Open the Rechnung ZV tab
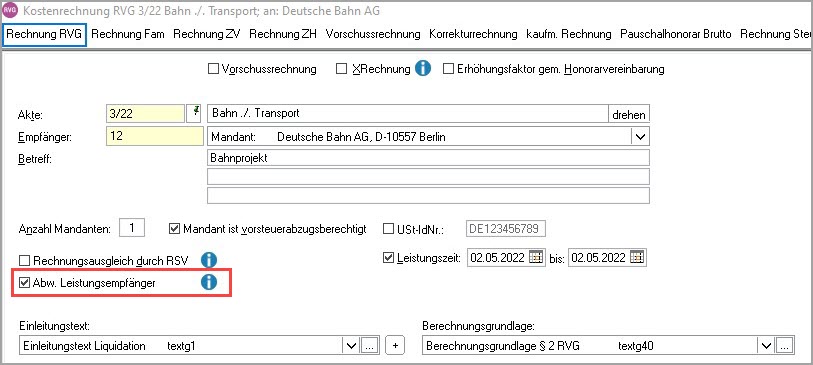The image size is (813, 365). pos(207,34)
